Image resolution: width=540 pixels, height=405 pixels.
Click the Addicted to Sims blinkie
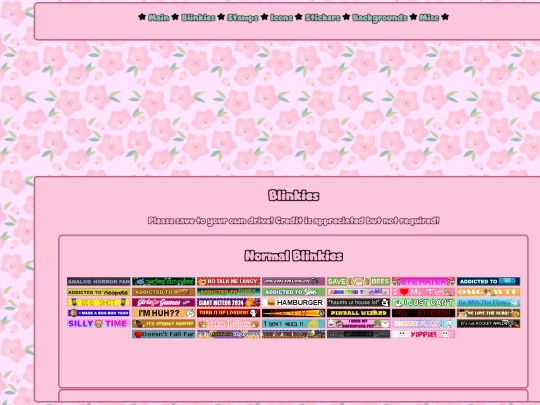tap(293, 292)
